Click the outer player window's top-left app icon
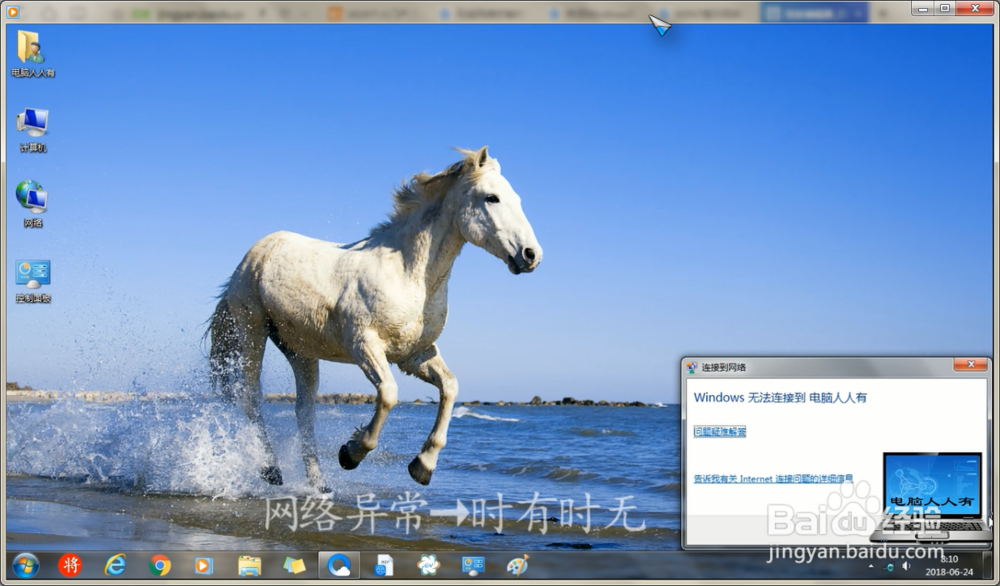 point(13,11)
